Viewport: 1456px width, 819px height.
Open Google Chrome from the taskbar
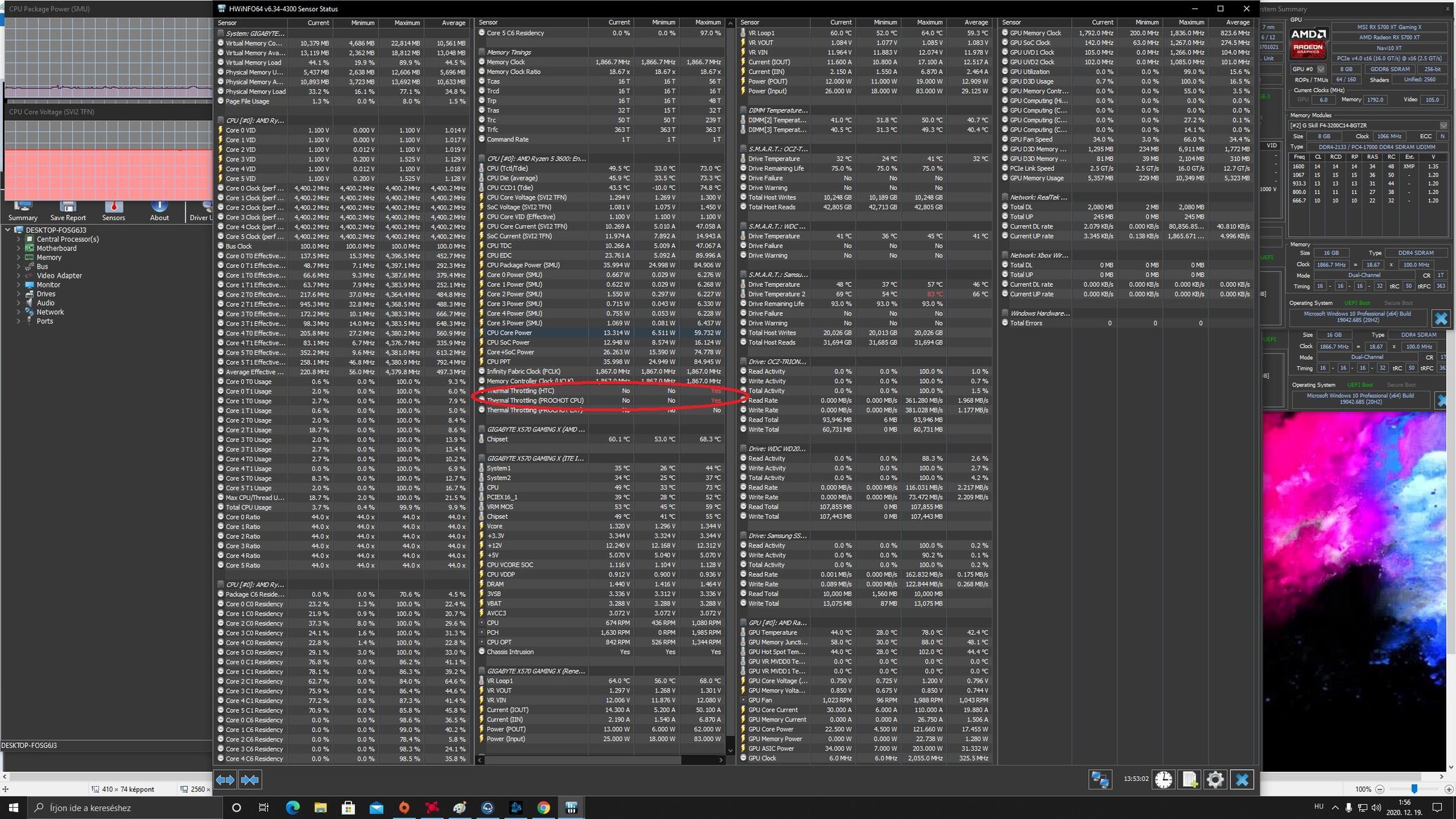coord(543,808)
